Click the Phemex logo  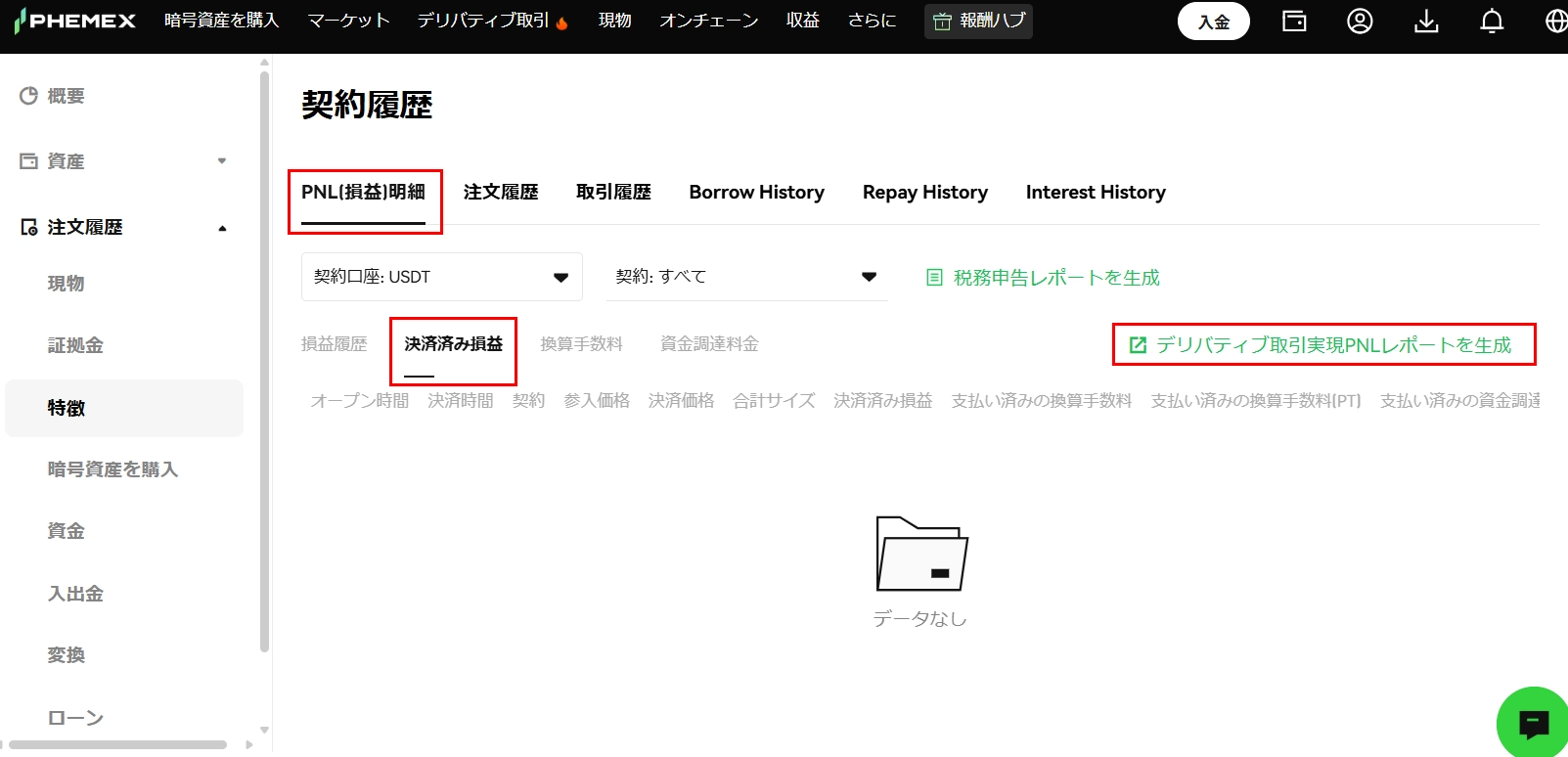[74, 21]
